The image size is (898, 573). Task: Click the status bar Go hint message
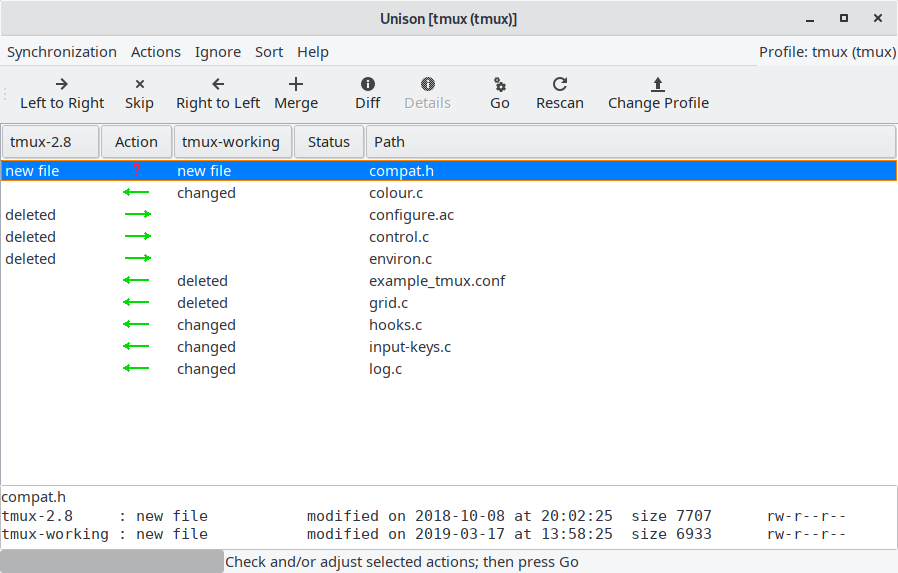pyautogui.click(x=401, y=562)
